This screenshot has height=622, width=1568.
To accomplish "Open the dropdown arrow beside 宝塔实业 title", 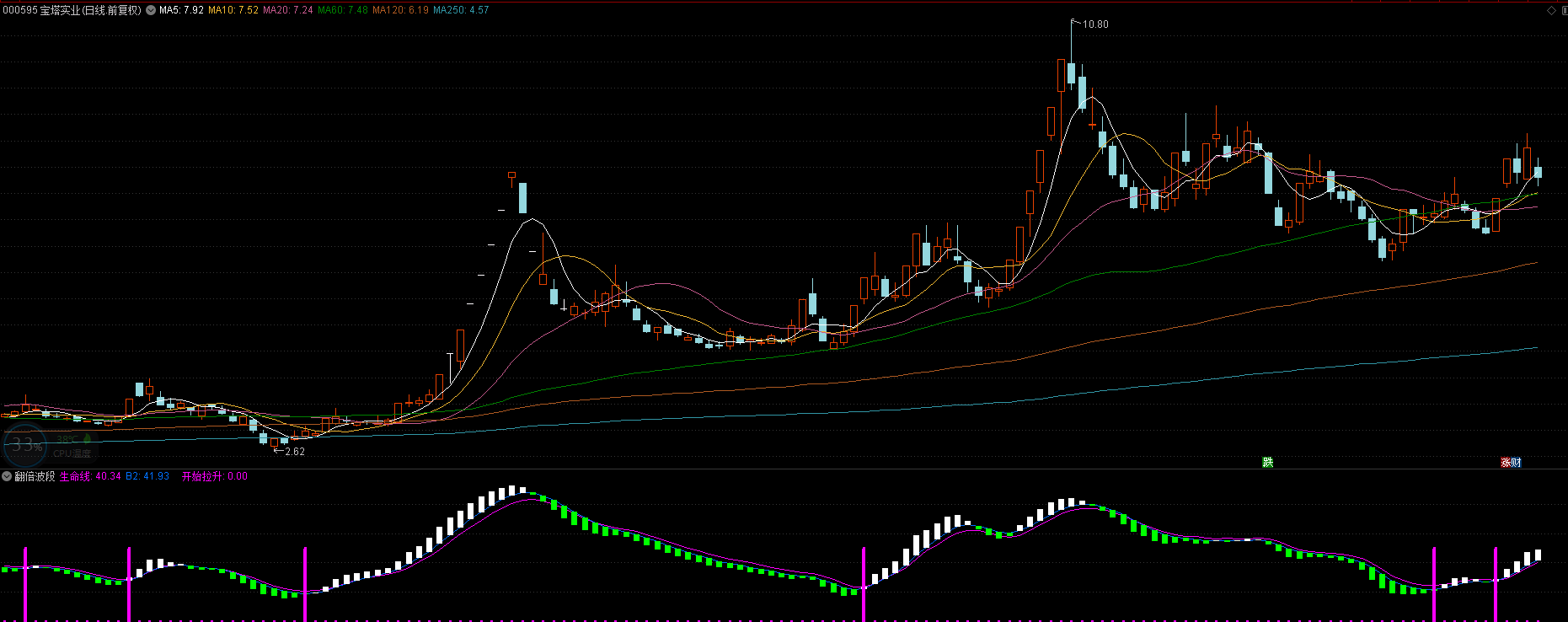I will 151,10.
